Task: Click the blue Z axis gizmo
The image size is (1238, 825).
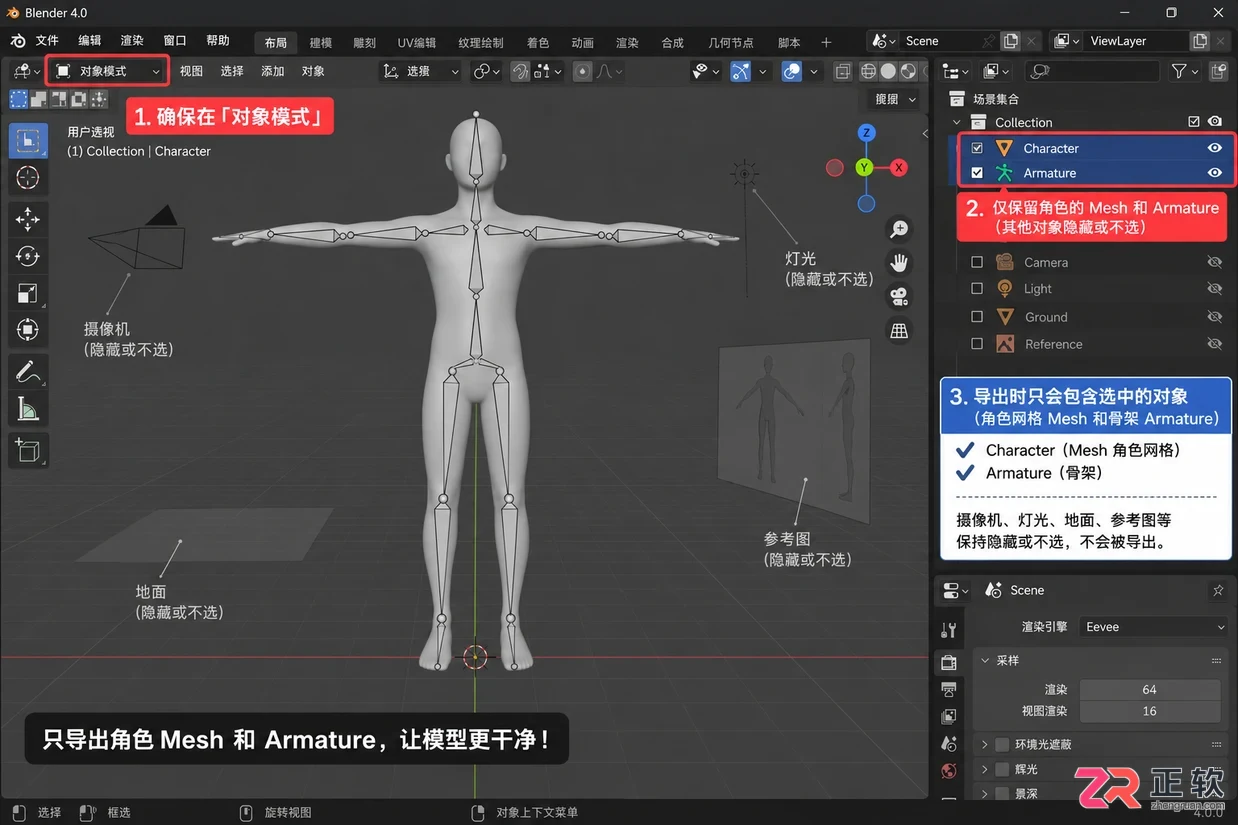Action: click(x=867, y=133)
